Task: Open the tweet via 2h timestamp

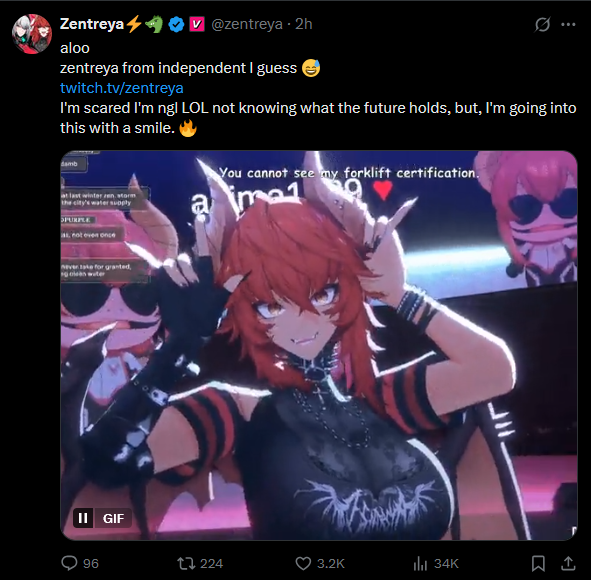Action: tap(303, 24)
